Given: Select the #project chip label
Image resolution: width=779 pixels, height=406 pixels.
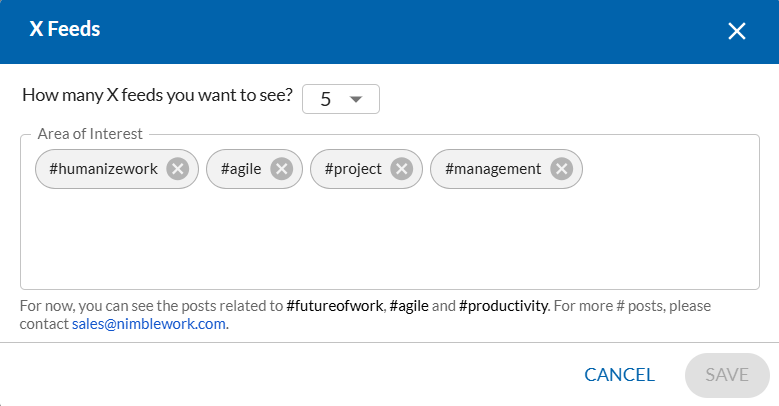Looking at the screenshot, I should pos(353,169).
